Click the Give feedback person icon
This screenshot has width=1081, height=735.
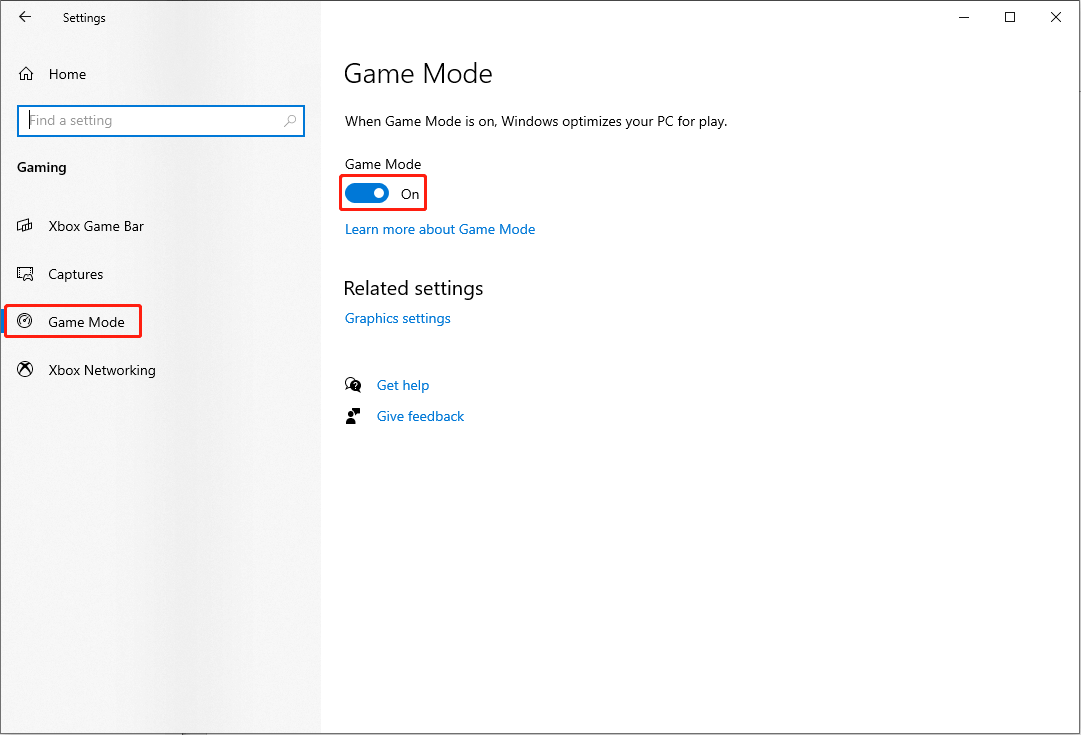point(353,416)
